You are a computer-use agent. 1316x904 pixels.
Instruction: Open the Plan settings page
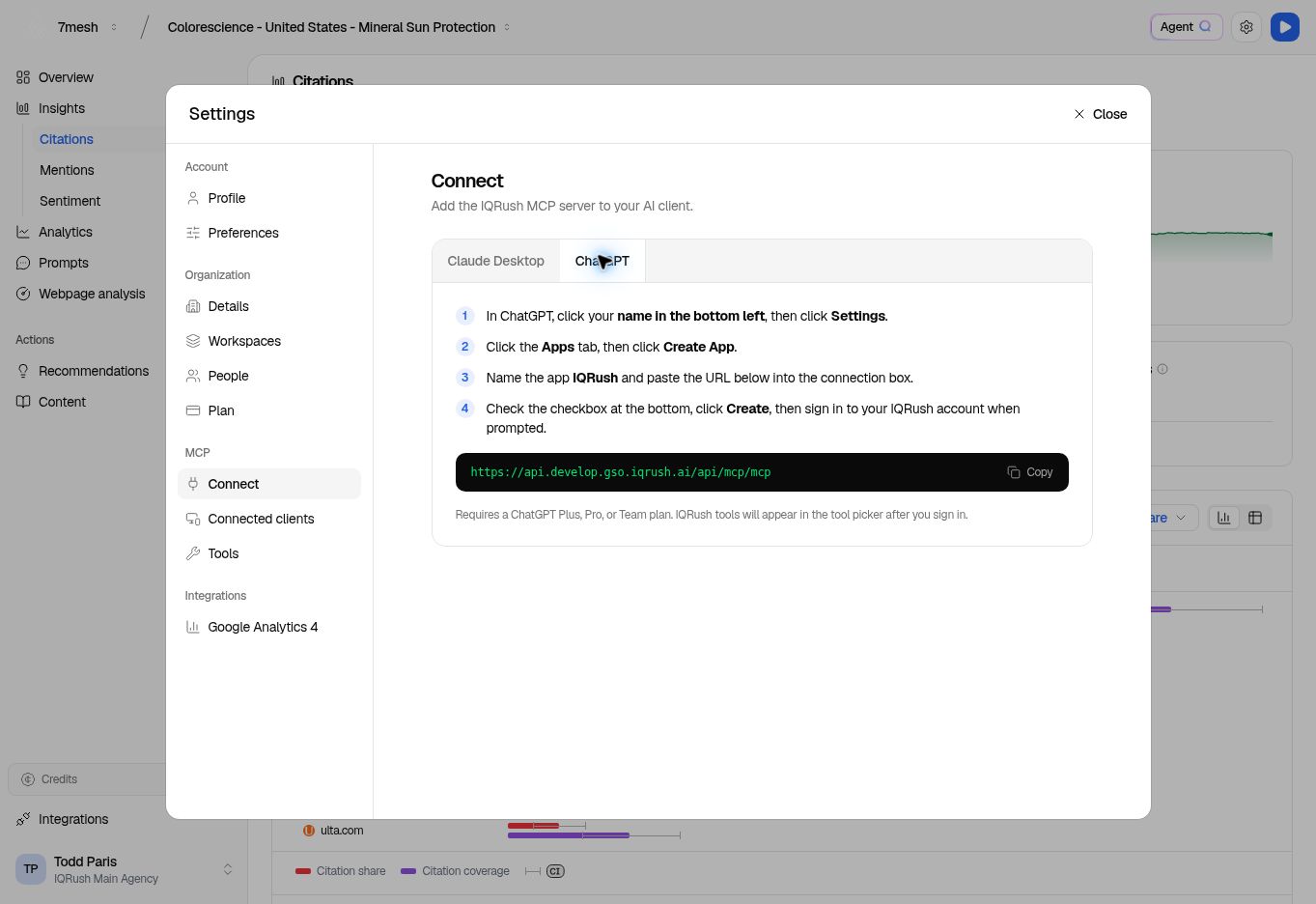click(269, 410)
